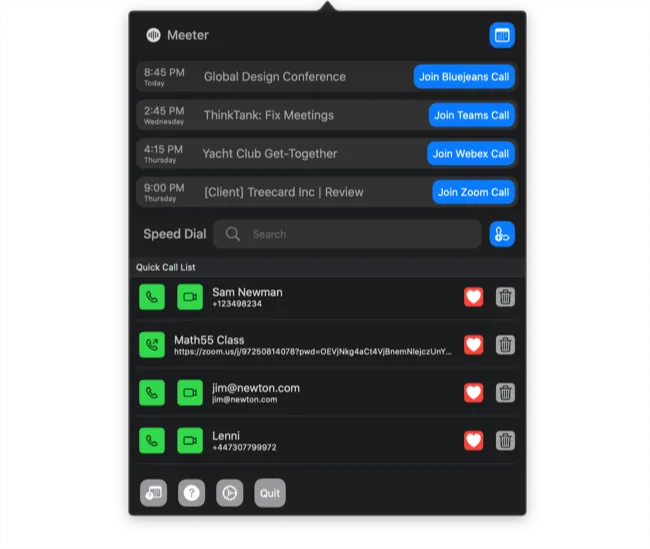Select the Yacht Club Get-Together event title
This screenshot has height=549, width=650.
[270, 154]
